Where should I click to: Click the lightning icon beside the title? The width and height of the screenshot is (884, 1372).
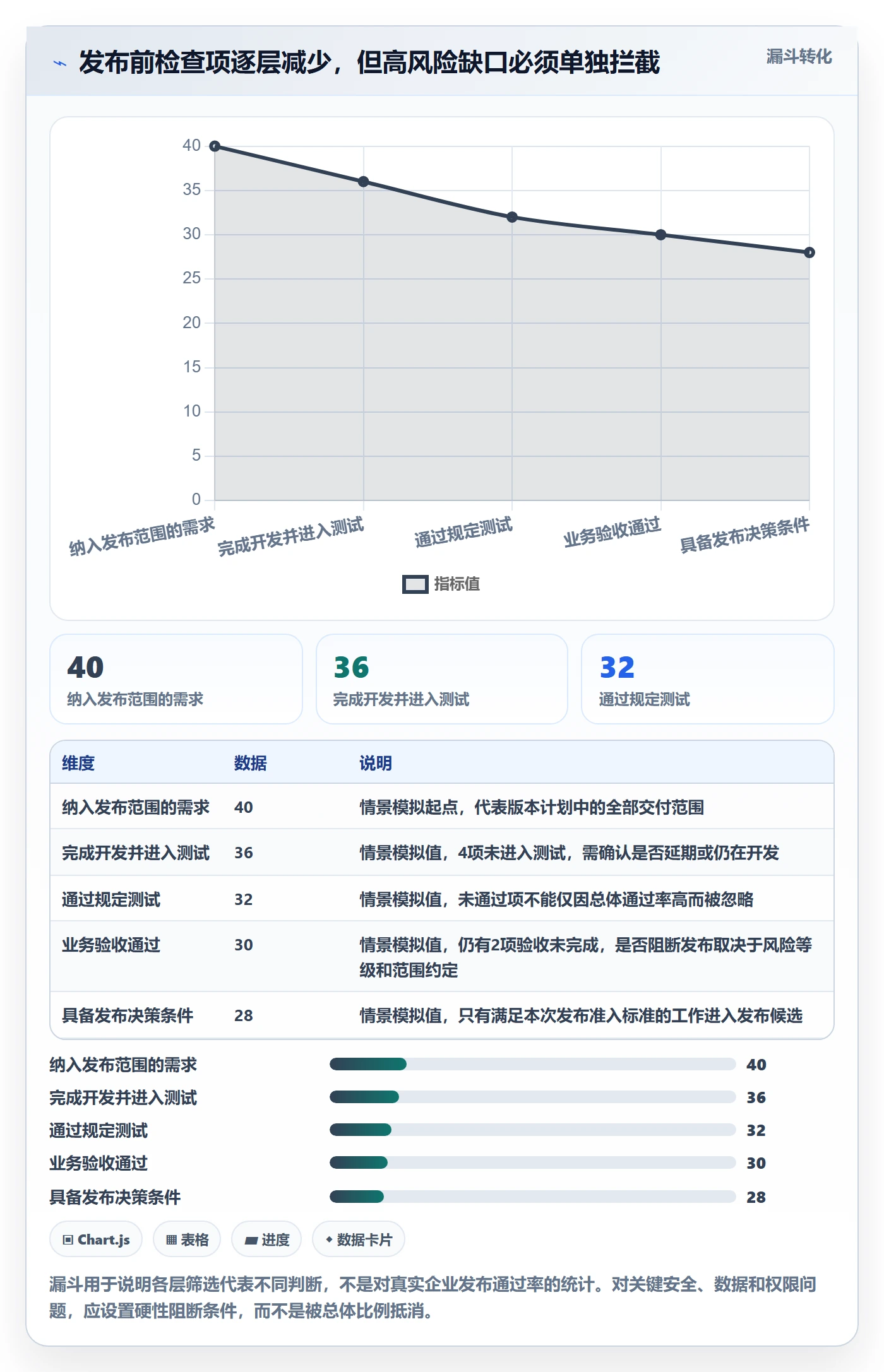[x=60, y=63]
